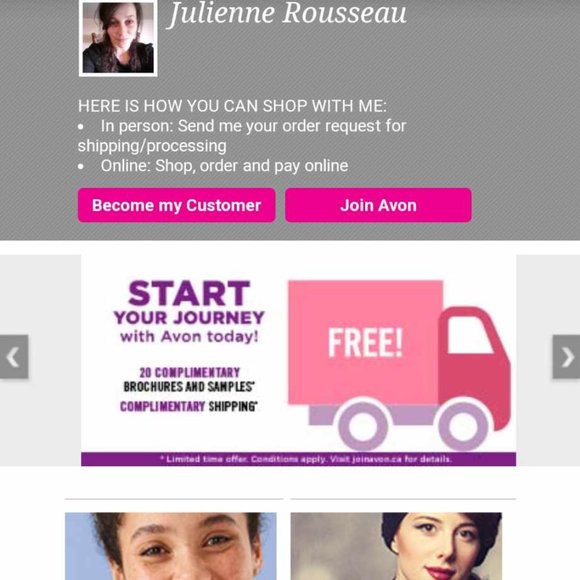Screen dimensions: 580x580
Task: Open Julienne Rousseau's profile photo
Action: (118, 38)
